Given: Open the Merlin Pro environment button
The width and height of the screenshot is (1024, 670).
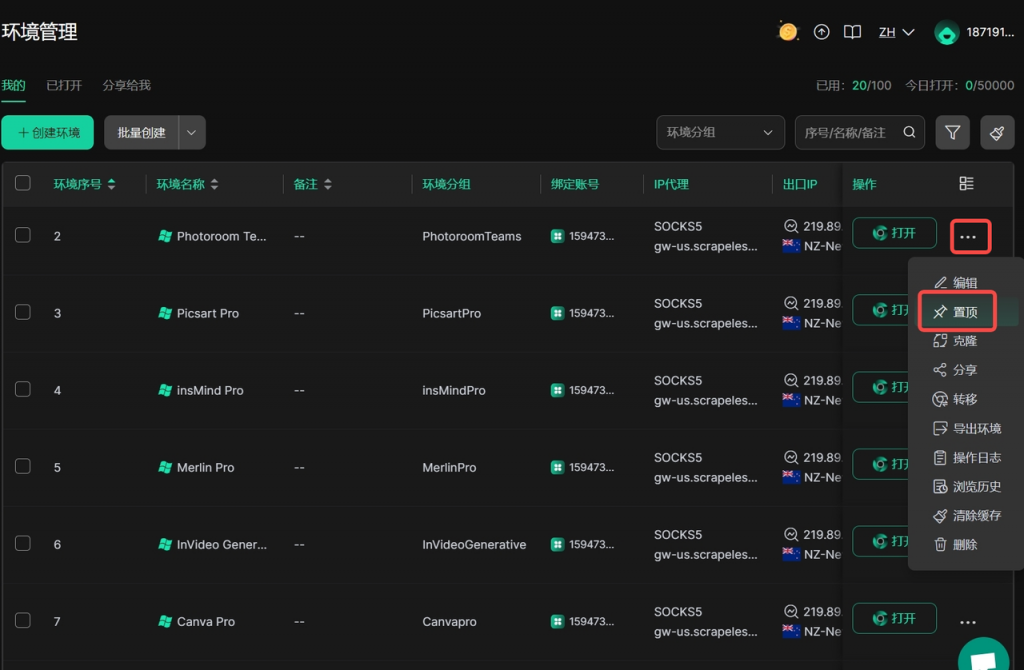Looking at the screenshot, I should pos(881,464).
